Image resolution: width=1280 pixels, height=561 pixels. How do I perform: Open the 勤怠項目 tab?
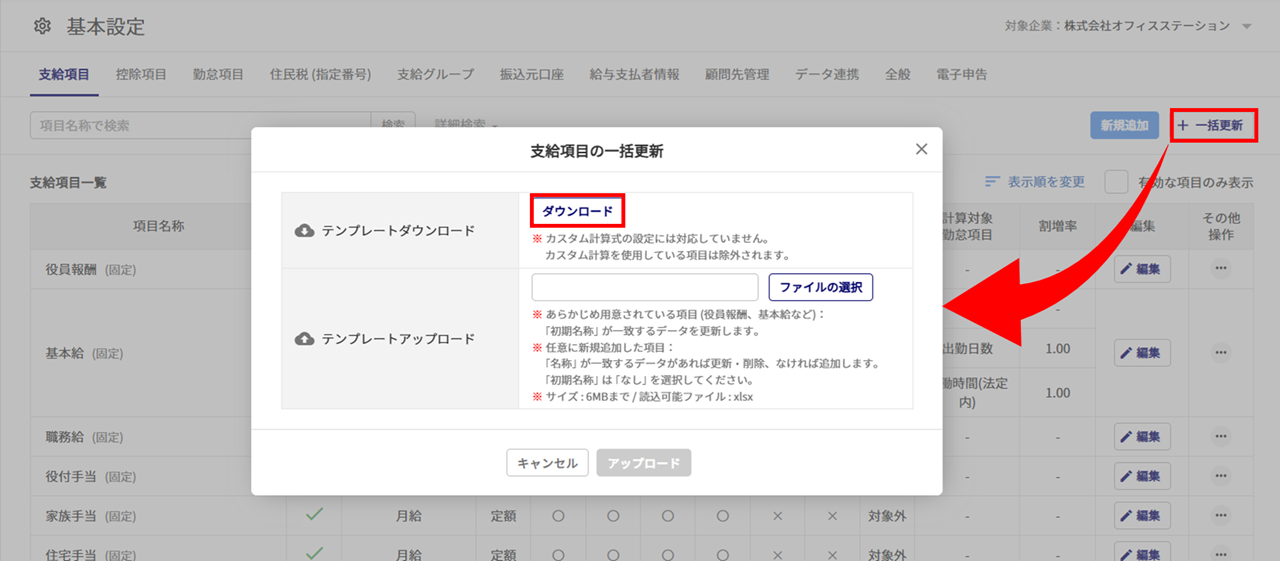tap(218, 74)
